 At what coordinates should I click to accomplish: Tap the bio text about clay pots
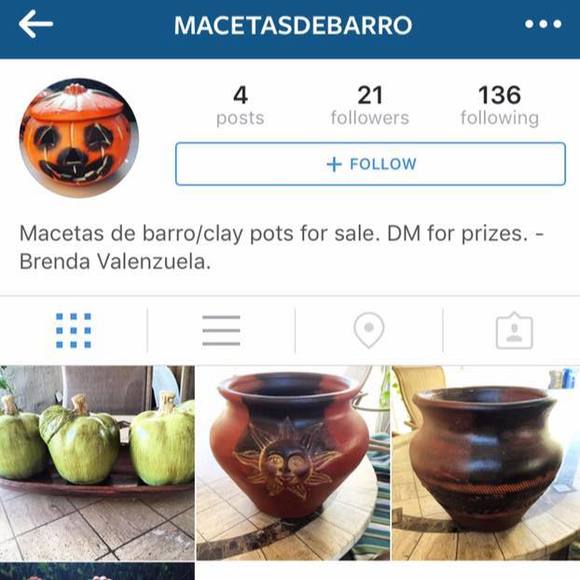click(281, 247)
